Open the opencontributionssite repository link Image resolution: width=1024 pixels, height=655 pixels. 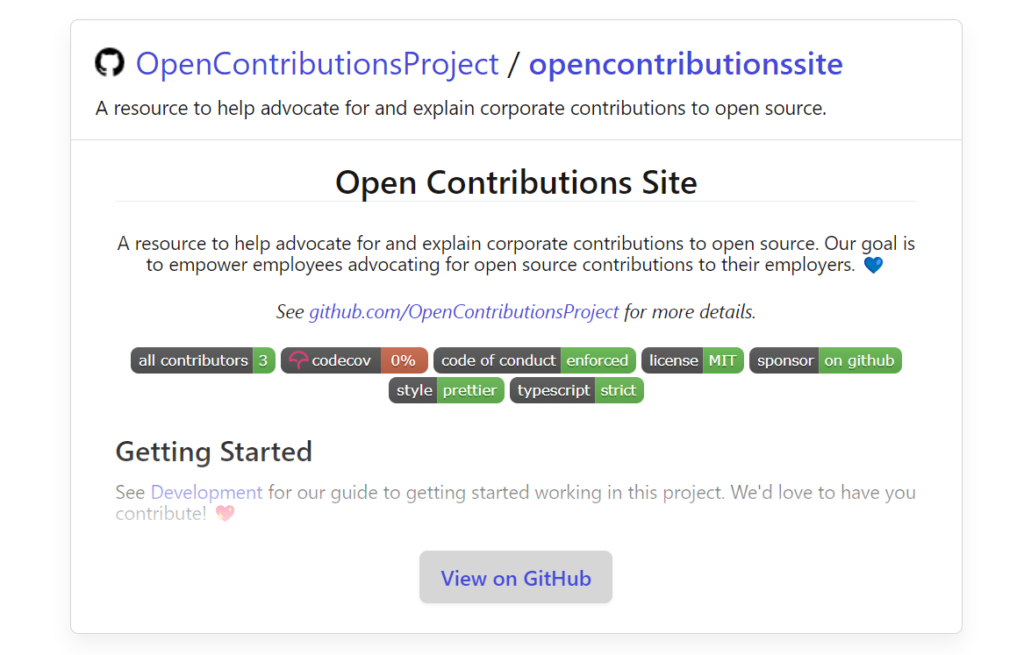(685, 64)
